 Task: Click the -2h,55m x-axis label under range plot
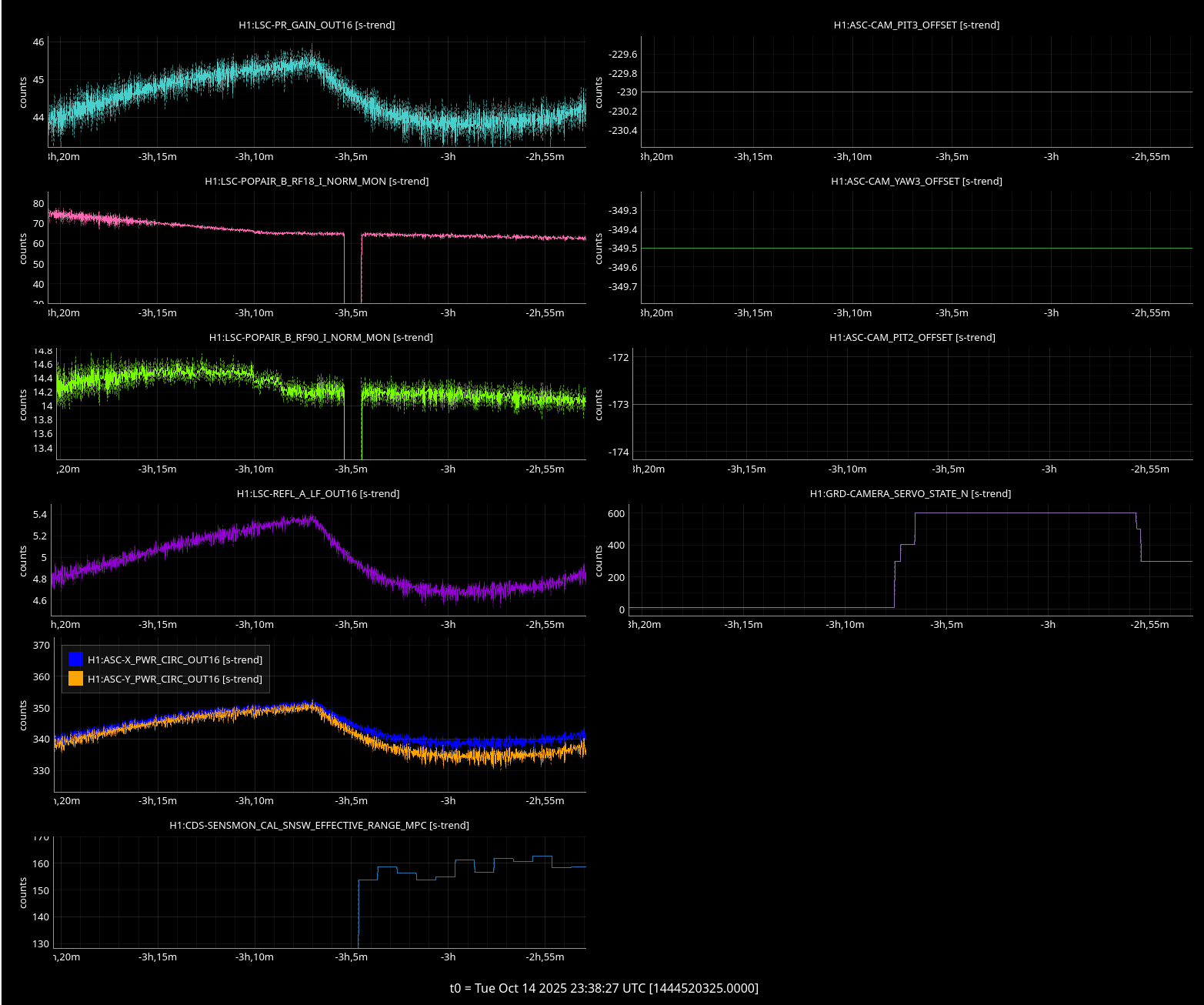pos(545,957)
